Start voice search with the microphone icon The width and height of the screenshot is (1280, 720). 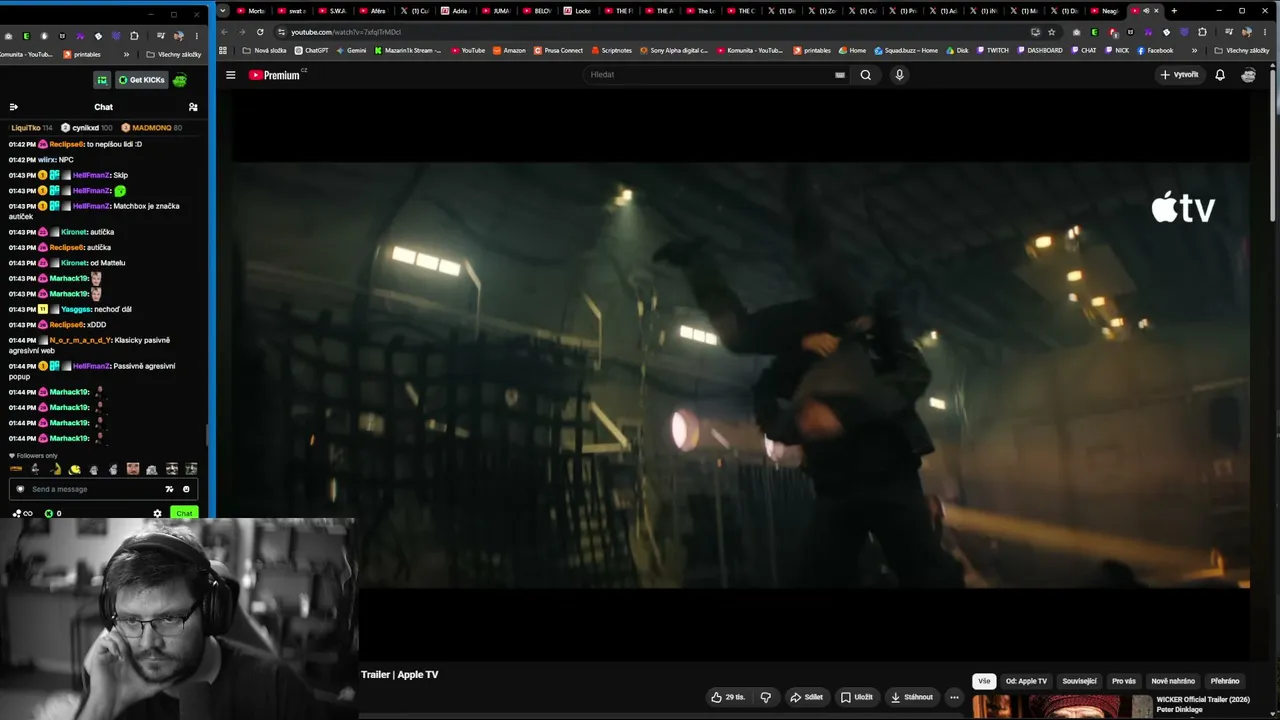(x=899, y=75)
